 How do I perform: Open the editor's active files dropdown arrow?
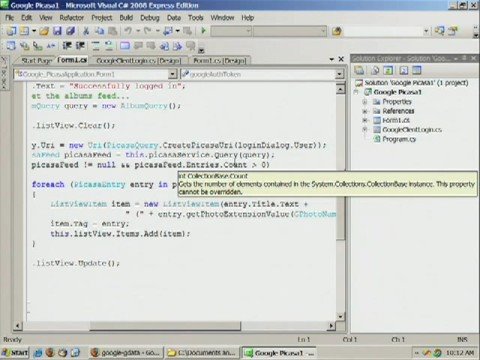pos(332,59)
